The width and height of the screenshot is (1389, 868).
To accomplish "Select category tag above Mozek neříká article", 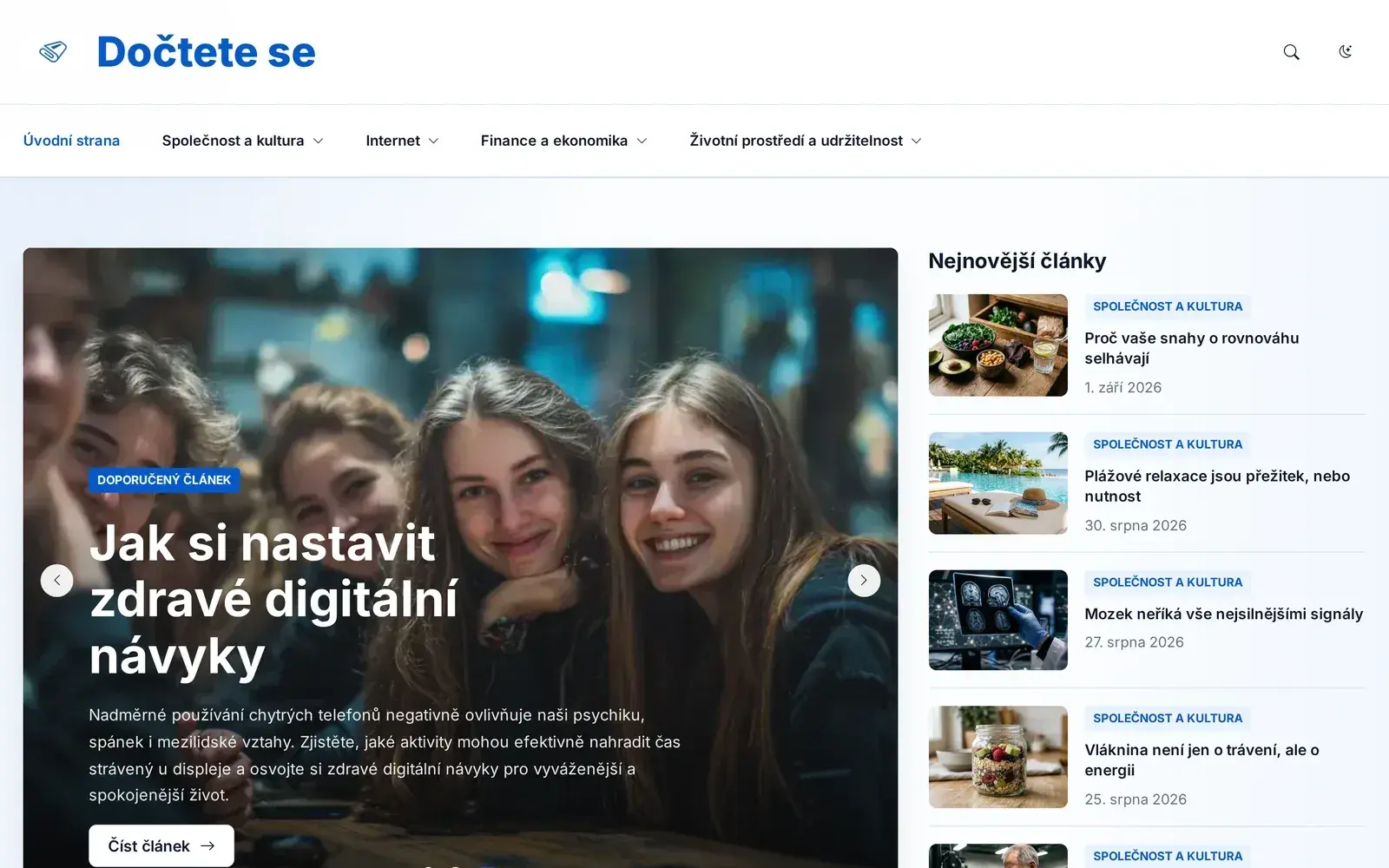I will pos(1168,582).
